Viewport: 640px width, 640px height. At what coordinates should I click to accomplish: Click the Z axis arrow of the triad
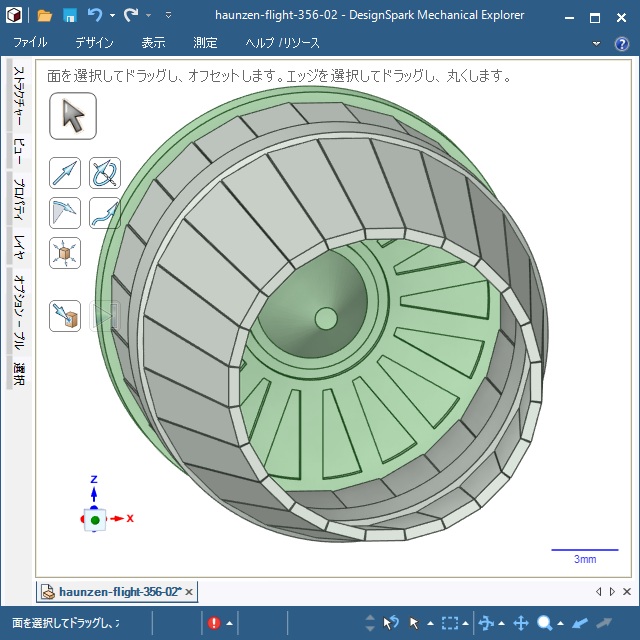point(94,494)
